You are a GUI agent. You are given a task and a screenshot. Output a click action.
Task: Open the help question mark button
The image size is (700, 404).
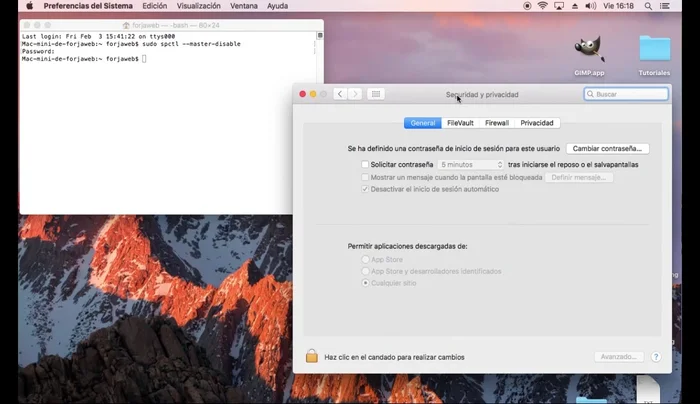[655, 357]
